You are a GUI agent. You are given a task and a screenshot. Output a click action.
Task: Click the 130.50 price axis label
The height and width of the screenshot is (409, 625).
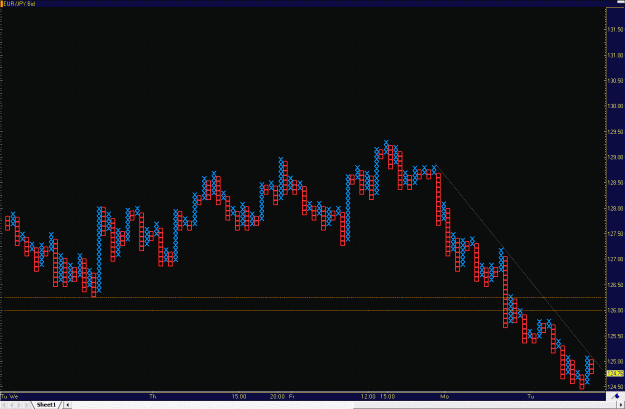pyautogui.click(x=616, y=81)
